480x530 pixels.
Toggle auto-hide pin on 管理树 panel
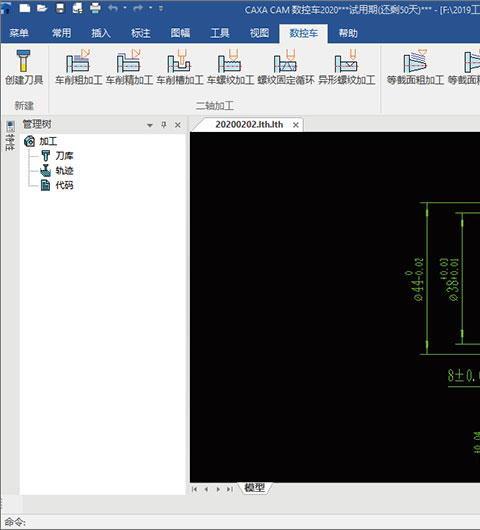(164, 125)
